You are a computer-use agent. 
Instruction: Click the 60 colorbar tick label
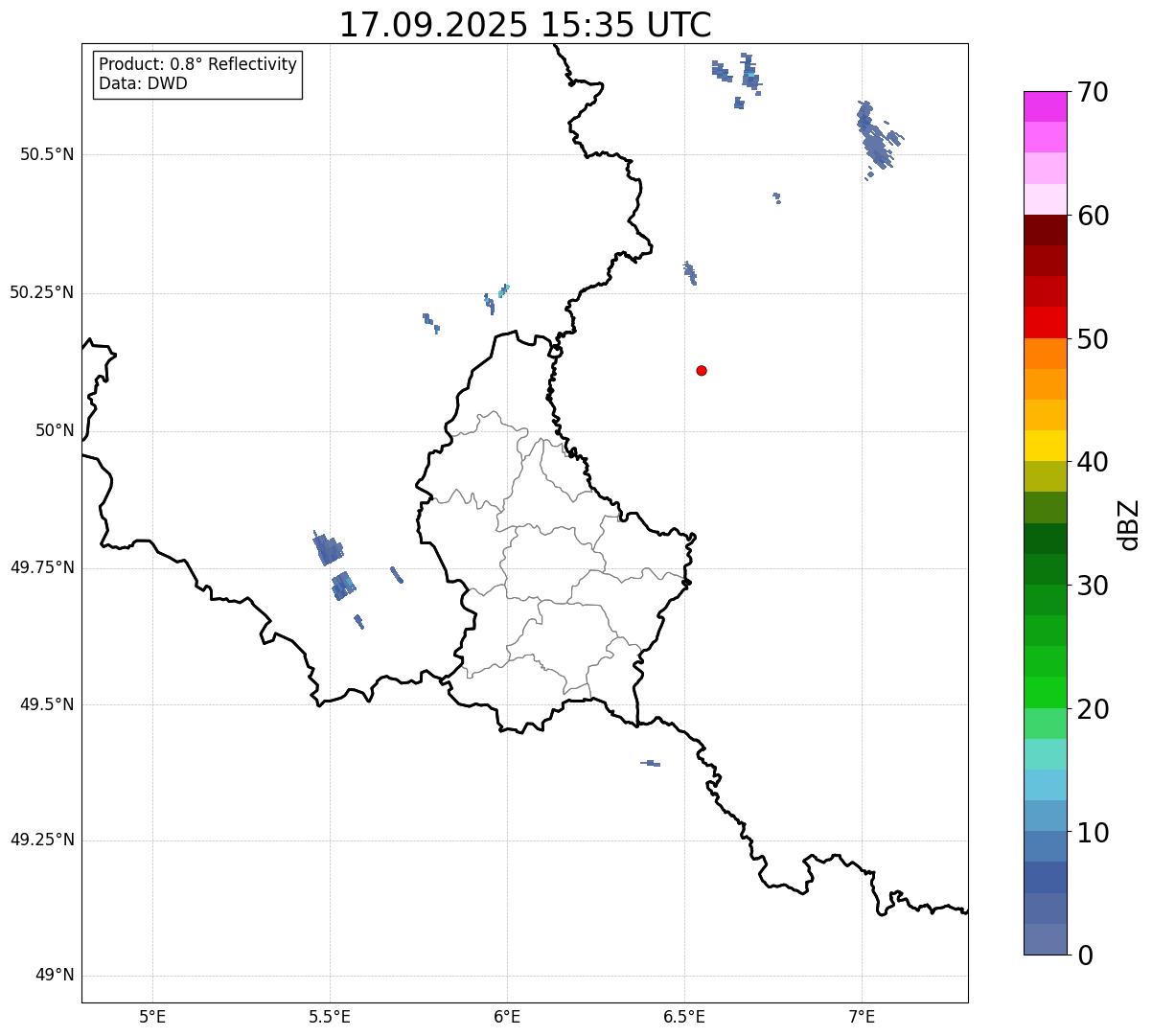1094,216
